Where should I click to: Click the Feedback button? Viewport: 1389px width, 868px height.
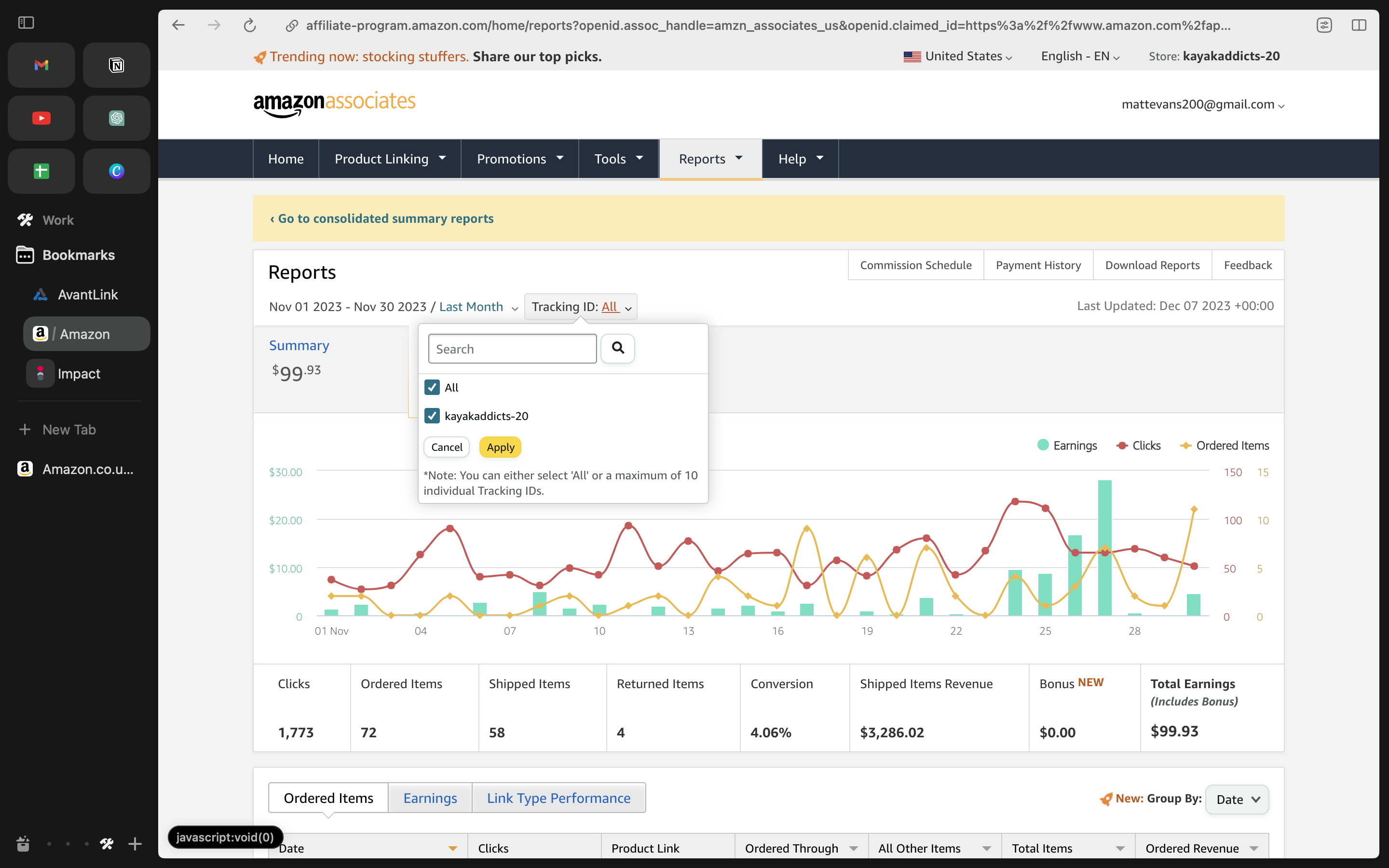1248,265
